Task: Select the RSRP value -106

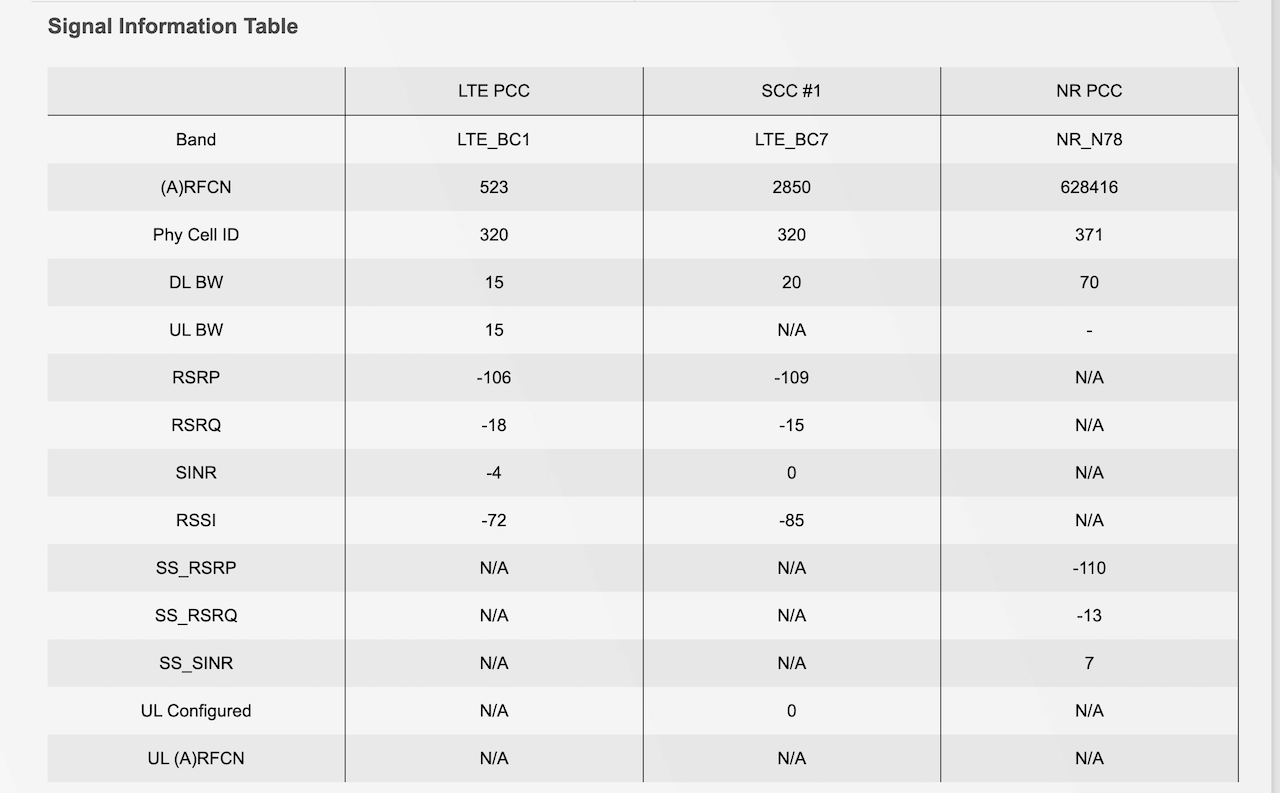Action: [x=494, y=378]
